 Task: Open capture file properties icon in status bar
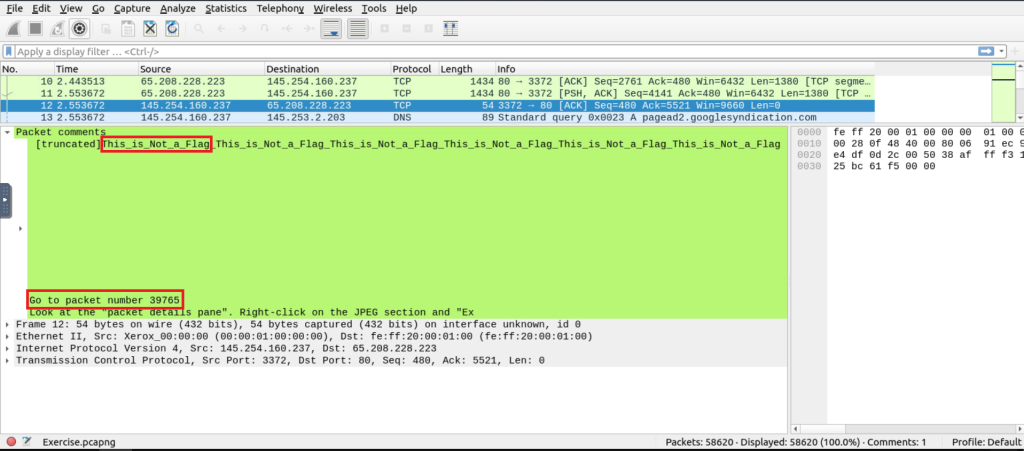pos(29,441)
